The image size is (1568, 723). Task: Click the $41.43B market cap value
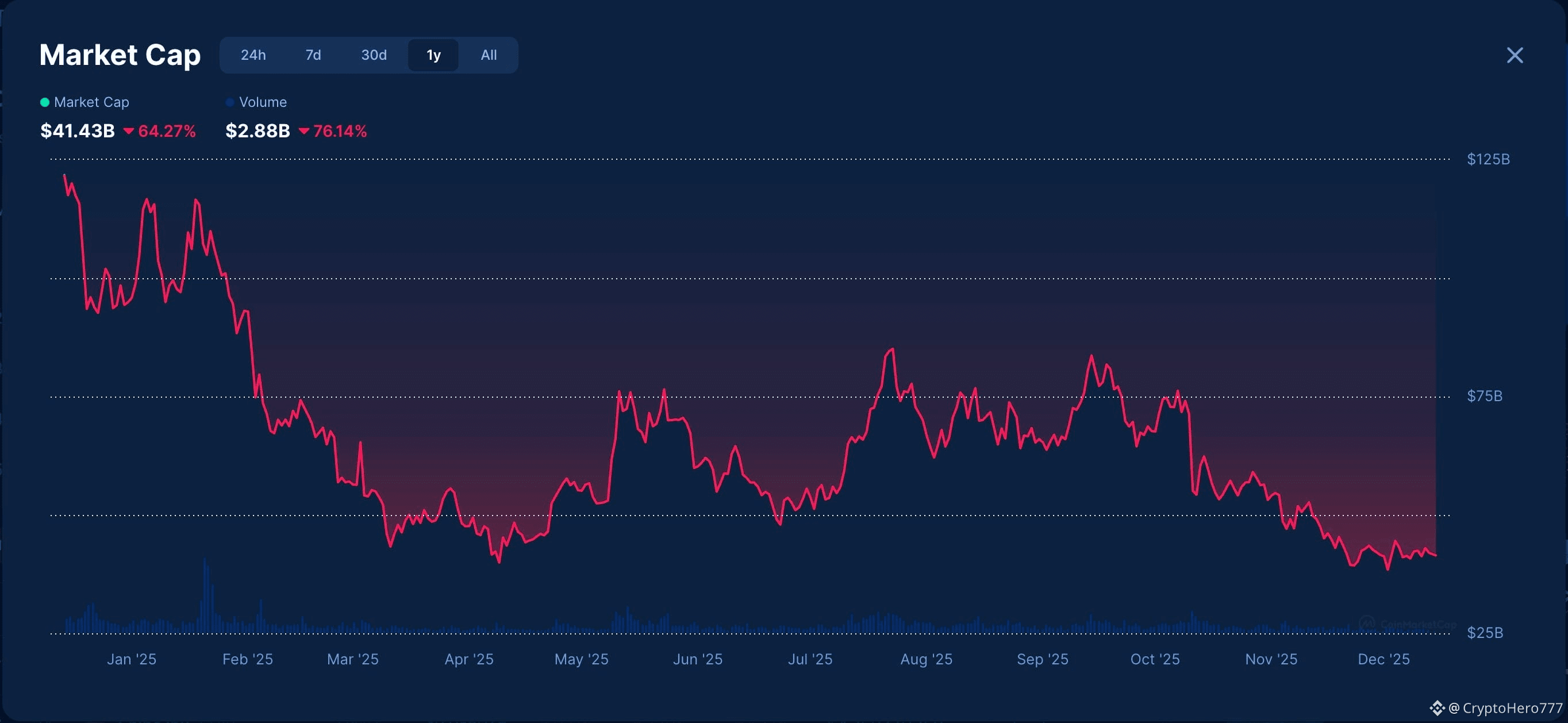click(x=77, y=131)
